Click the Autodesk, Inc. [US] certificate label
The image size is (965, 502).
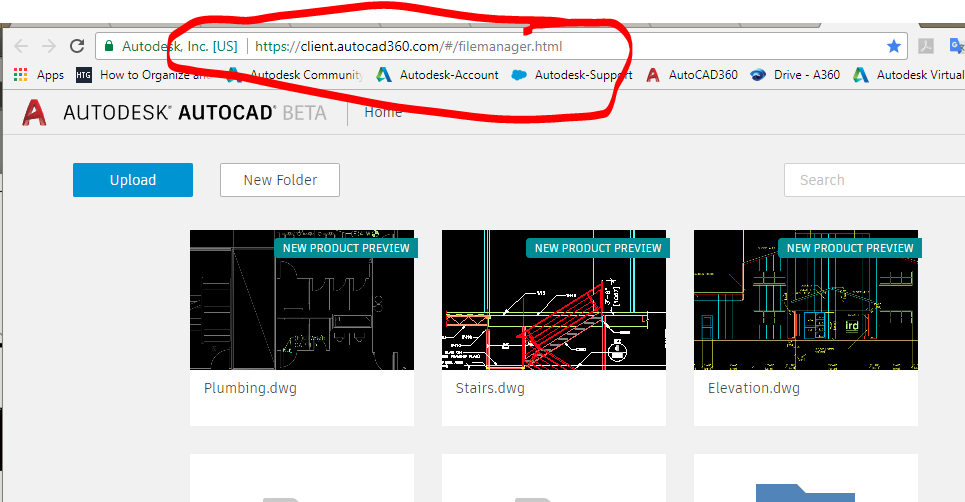click(180, 46)
